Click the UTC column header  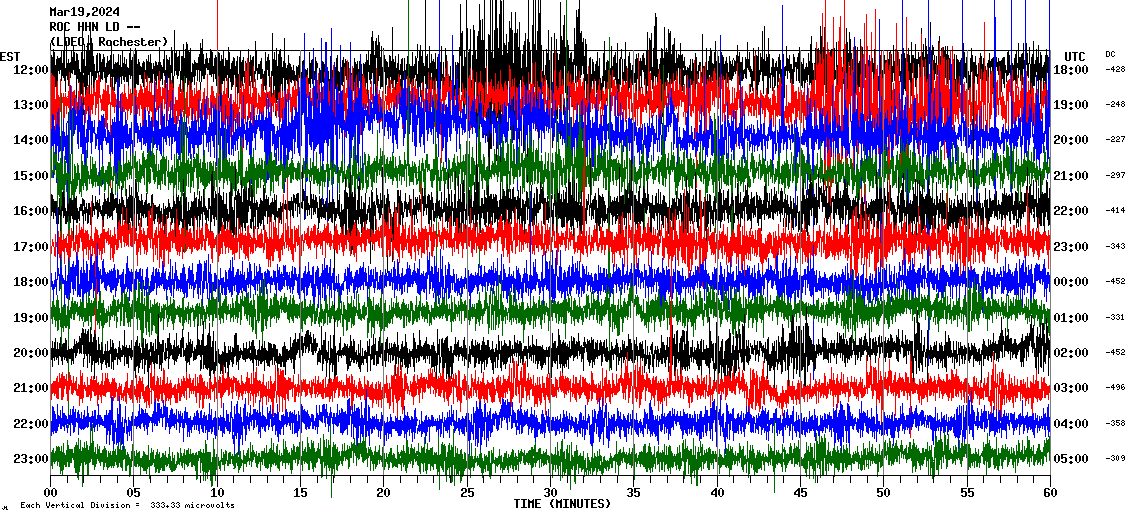(1074, 56)
